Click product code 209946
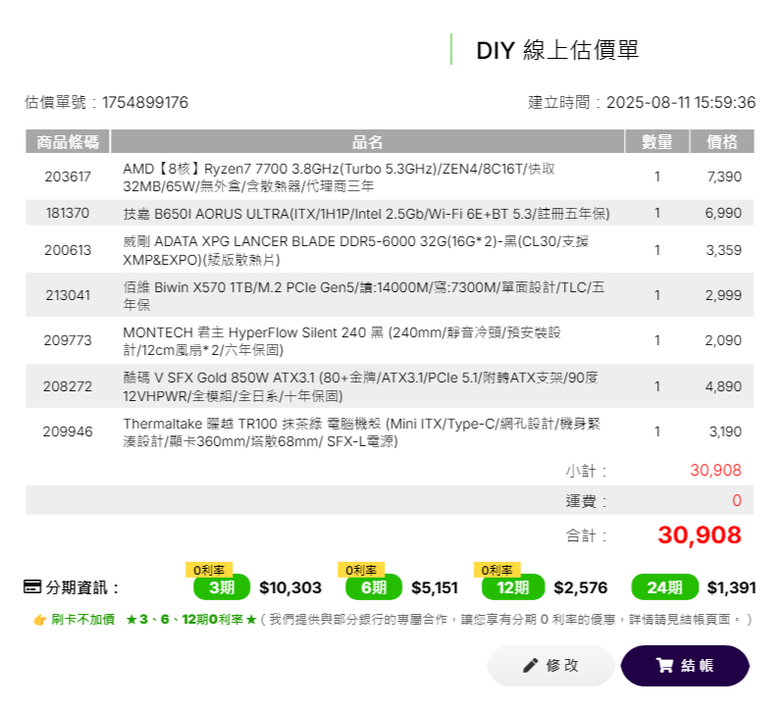Viewport: 780px width, 710px height. (x=68, y=431)
